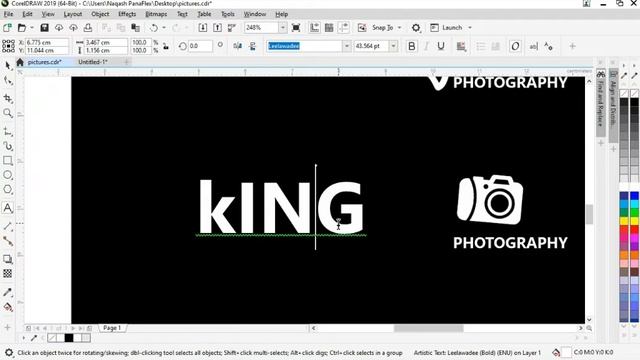
Task: Click the Full-screen preview icon
Action: (296, 28)
